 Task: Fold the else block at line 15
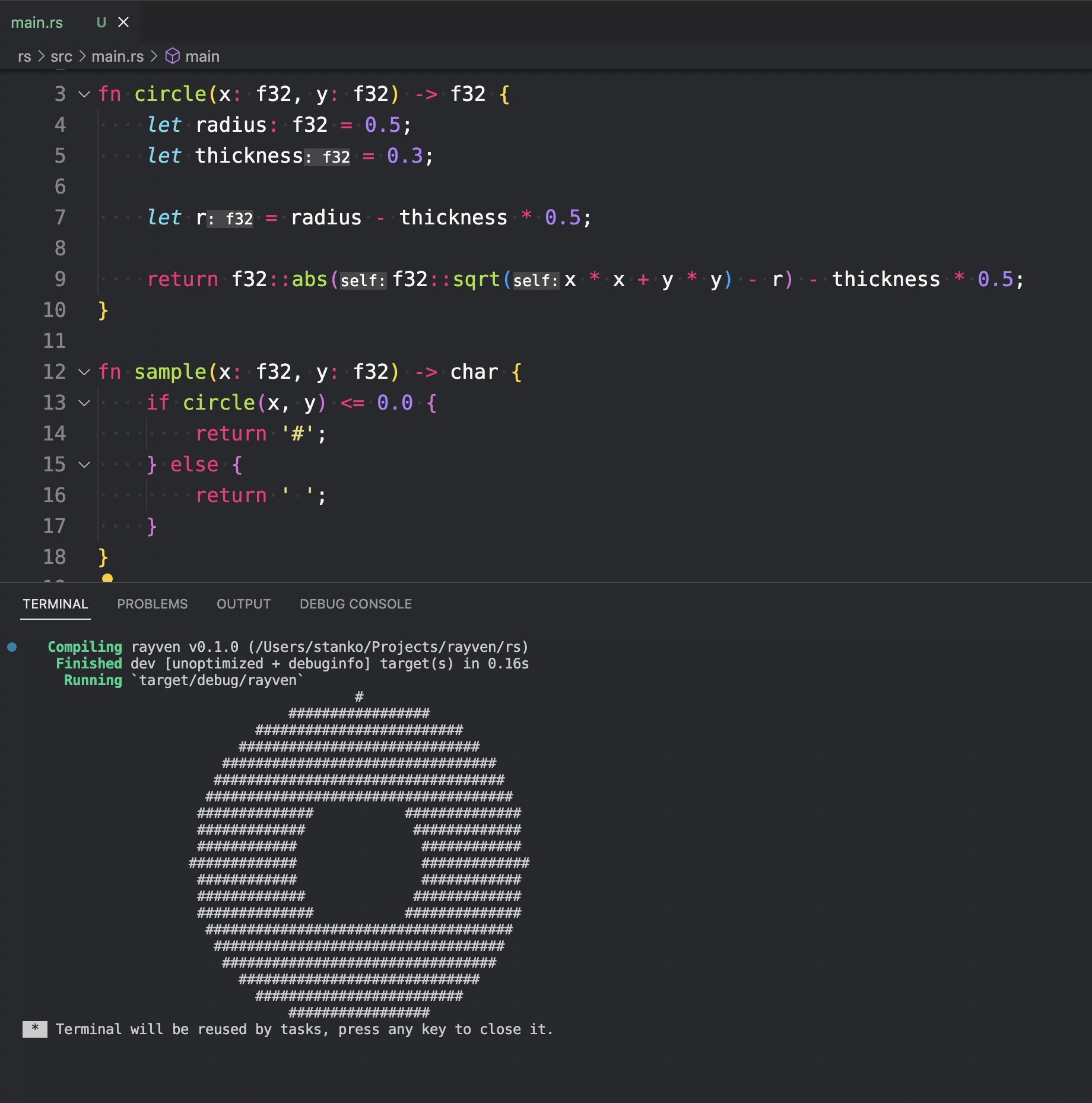pyautogui.click(x=84, y=465)
